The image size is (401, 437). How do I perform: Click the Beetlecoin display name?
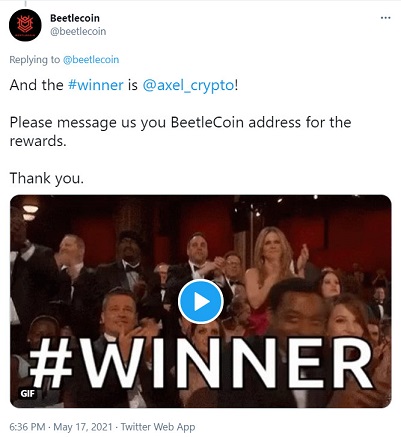point(75,18)
